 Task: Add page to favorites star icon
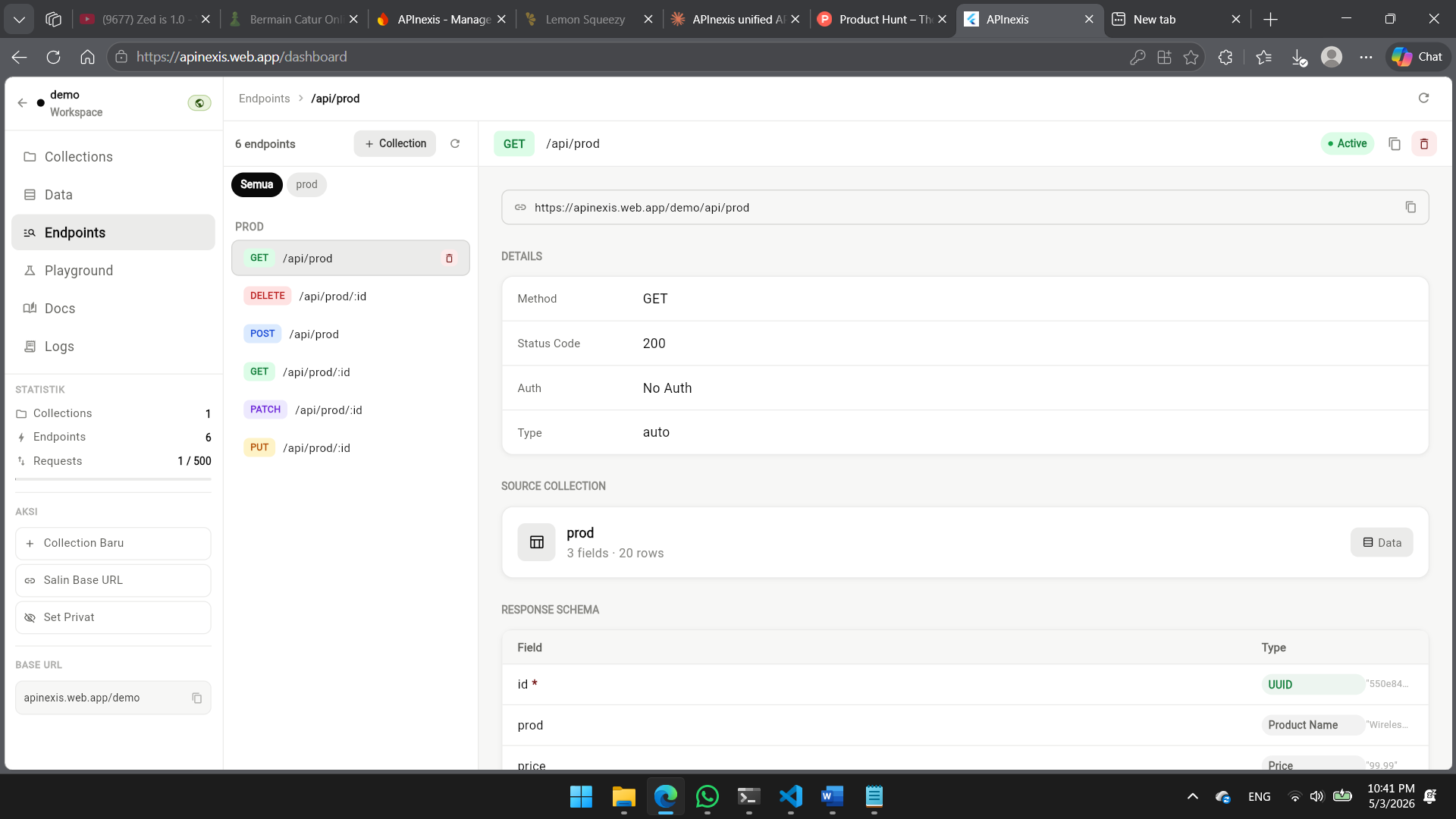[1191, 57]
